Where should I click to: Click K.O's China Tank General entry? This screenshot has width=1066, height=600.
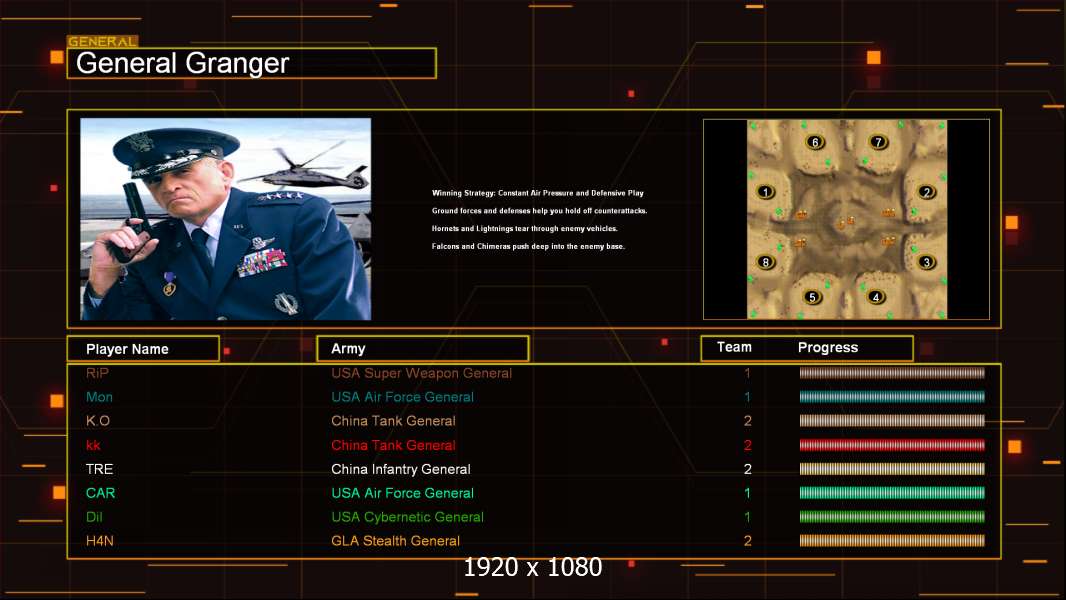pos(393,421)
